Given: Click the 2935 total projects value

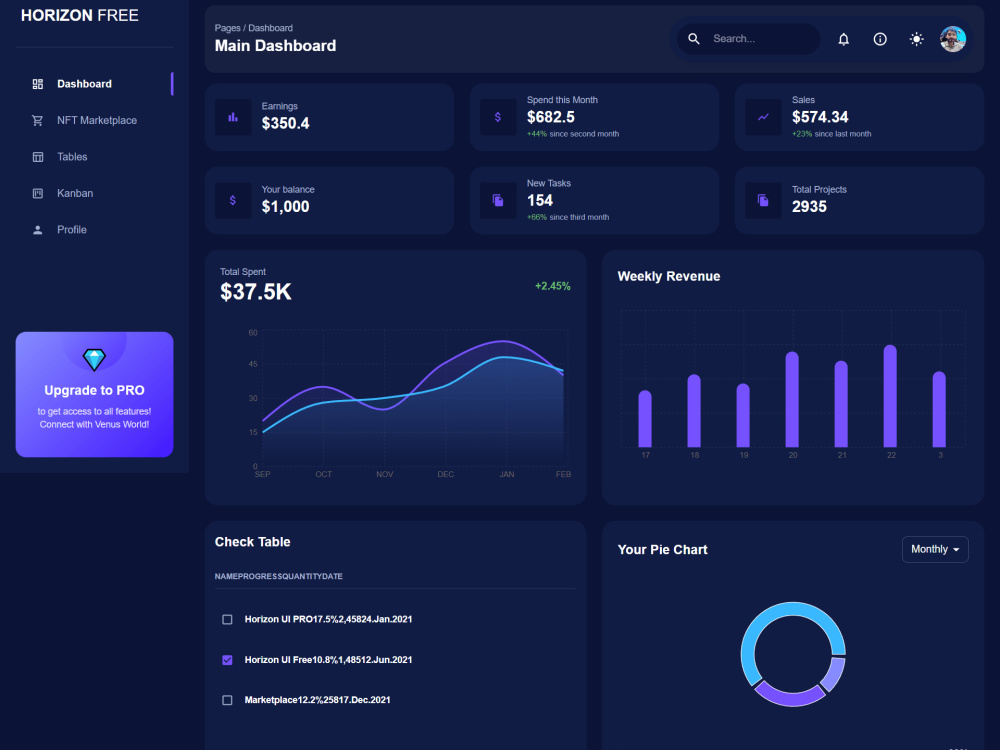Looking at the screenshot, I should [x=809, y=207].
